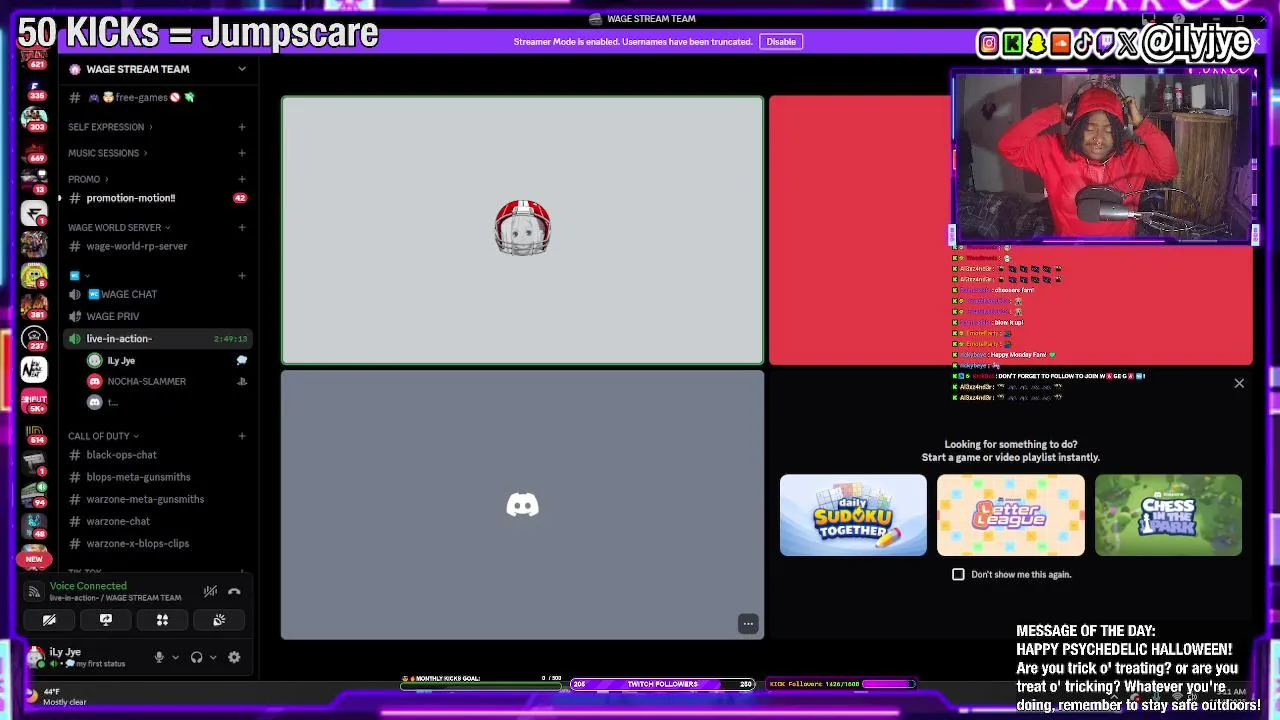1280x720 pixels.
Task: Turn on the camera in the voice panel
Action: click(x=49, y=620)
